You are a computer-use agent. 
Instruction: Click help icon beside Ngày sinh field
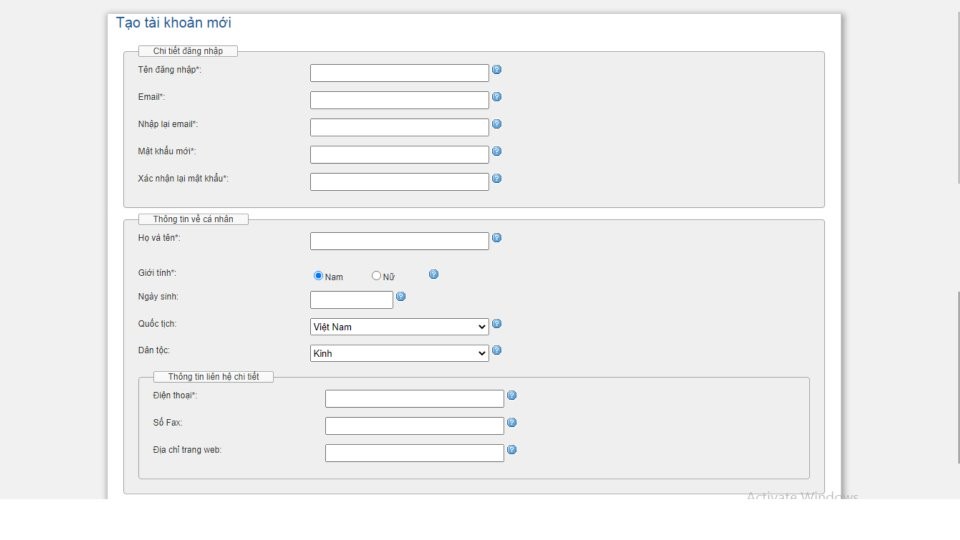[x=401, y=297]
